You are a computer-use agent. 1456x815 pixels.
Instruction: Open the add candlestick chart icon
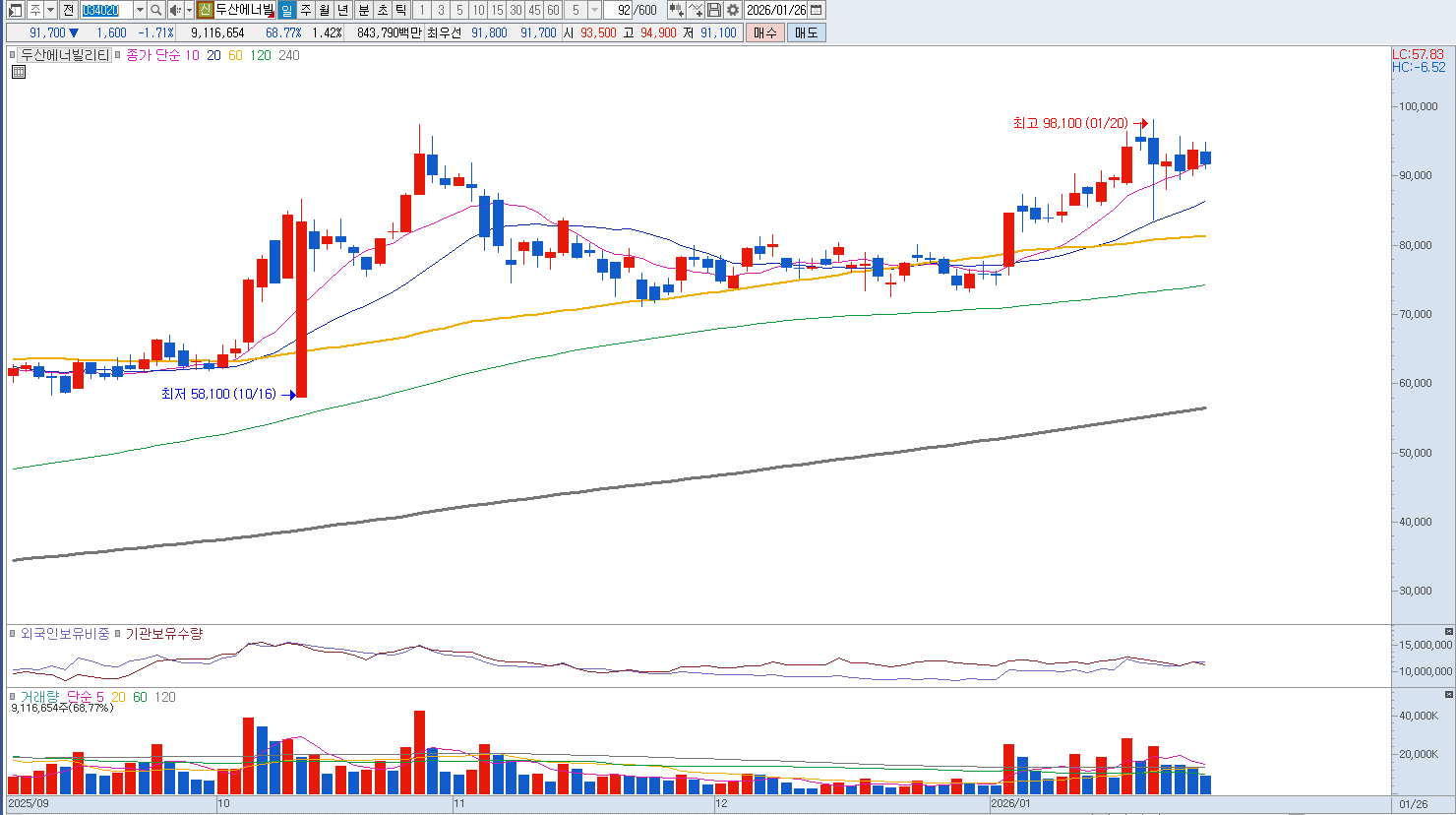pos(676,10)
